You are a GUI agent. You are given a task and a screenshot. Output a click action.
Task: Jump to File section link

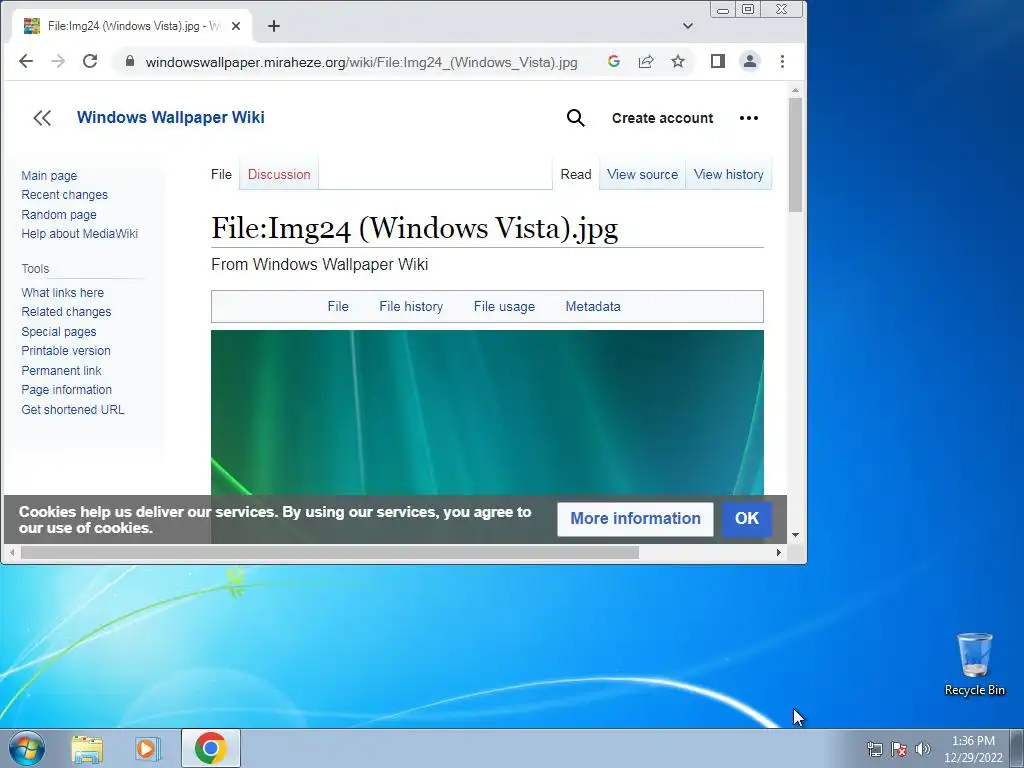pos(338,306)
